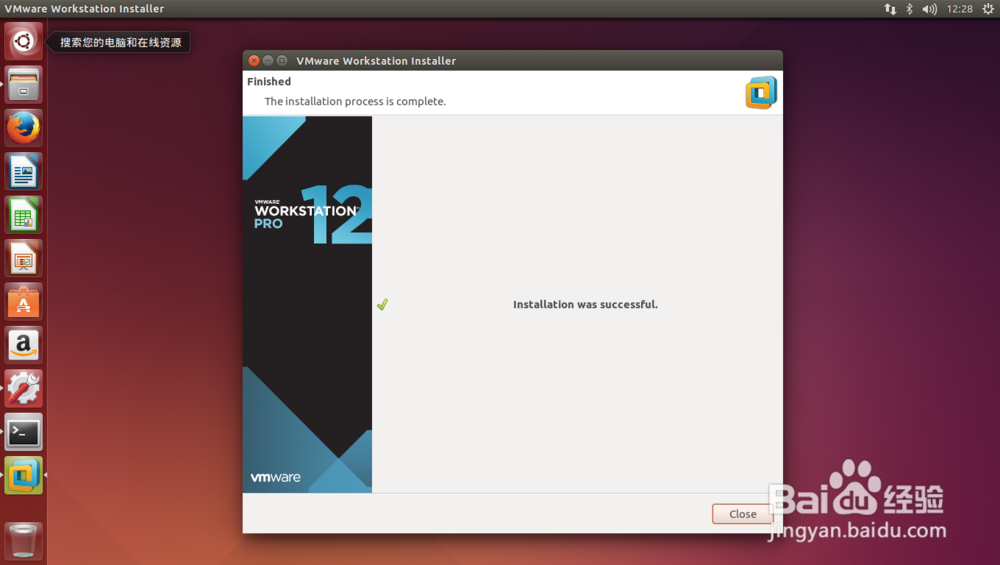
Task: Open Ubuntu Dash search launcher icon
Action: (24, 41)
